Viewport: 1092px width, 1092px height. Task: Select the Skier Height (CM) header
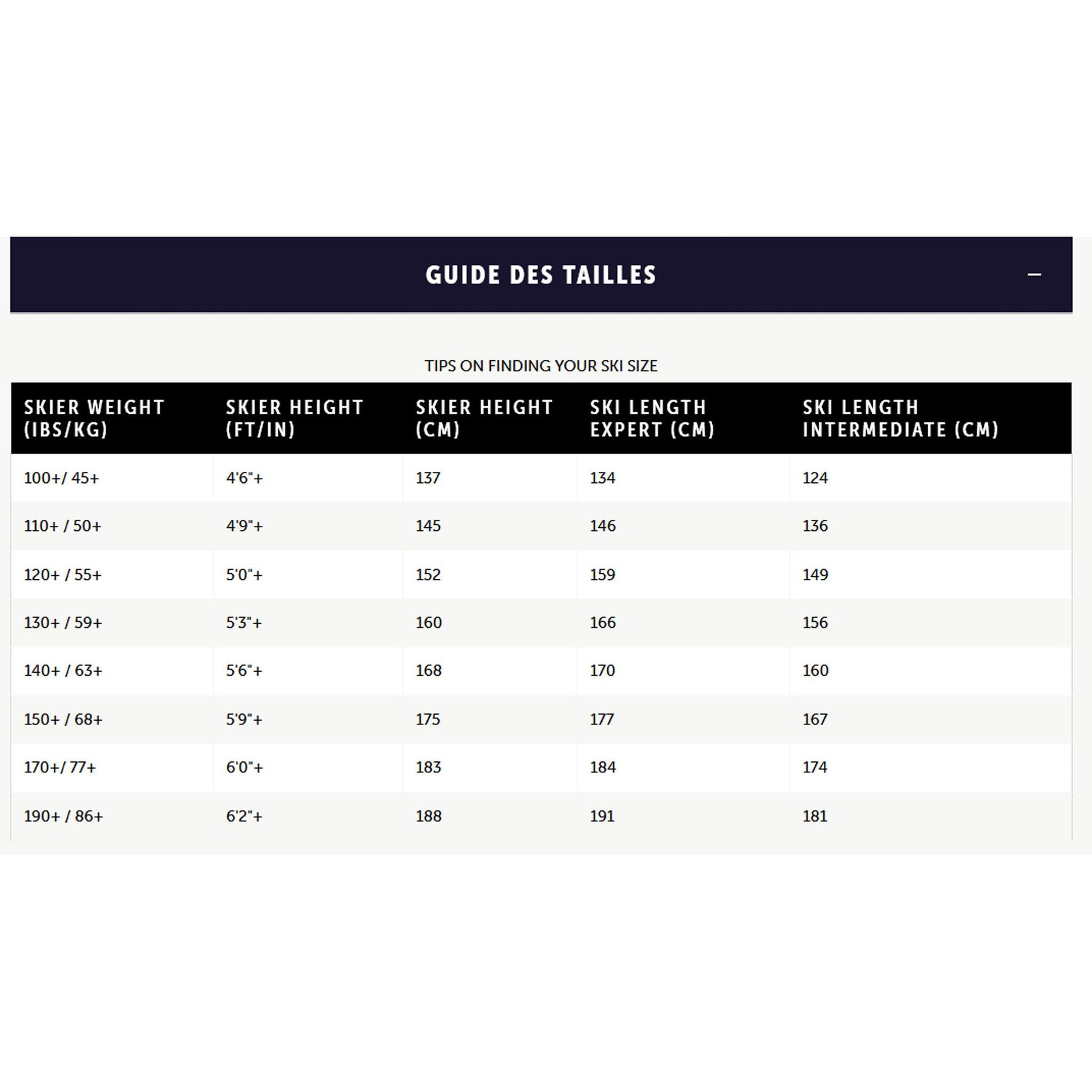pos(484,419)
